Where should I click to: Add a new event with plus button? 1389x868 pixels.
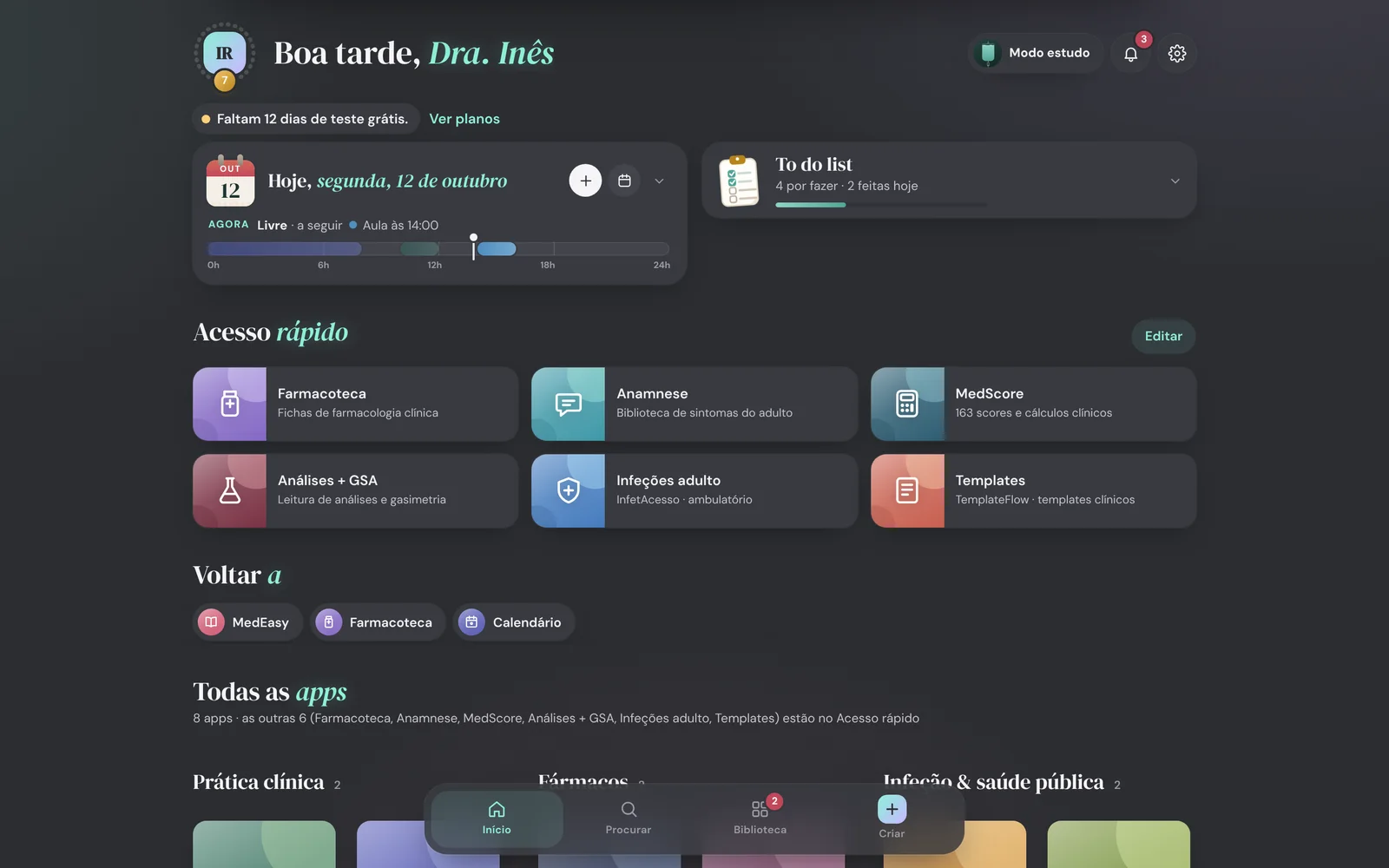(585, 181)
